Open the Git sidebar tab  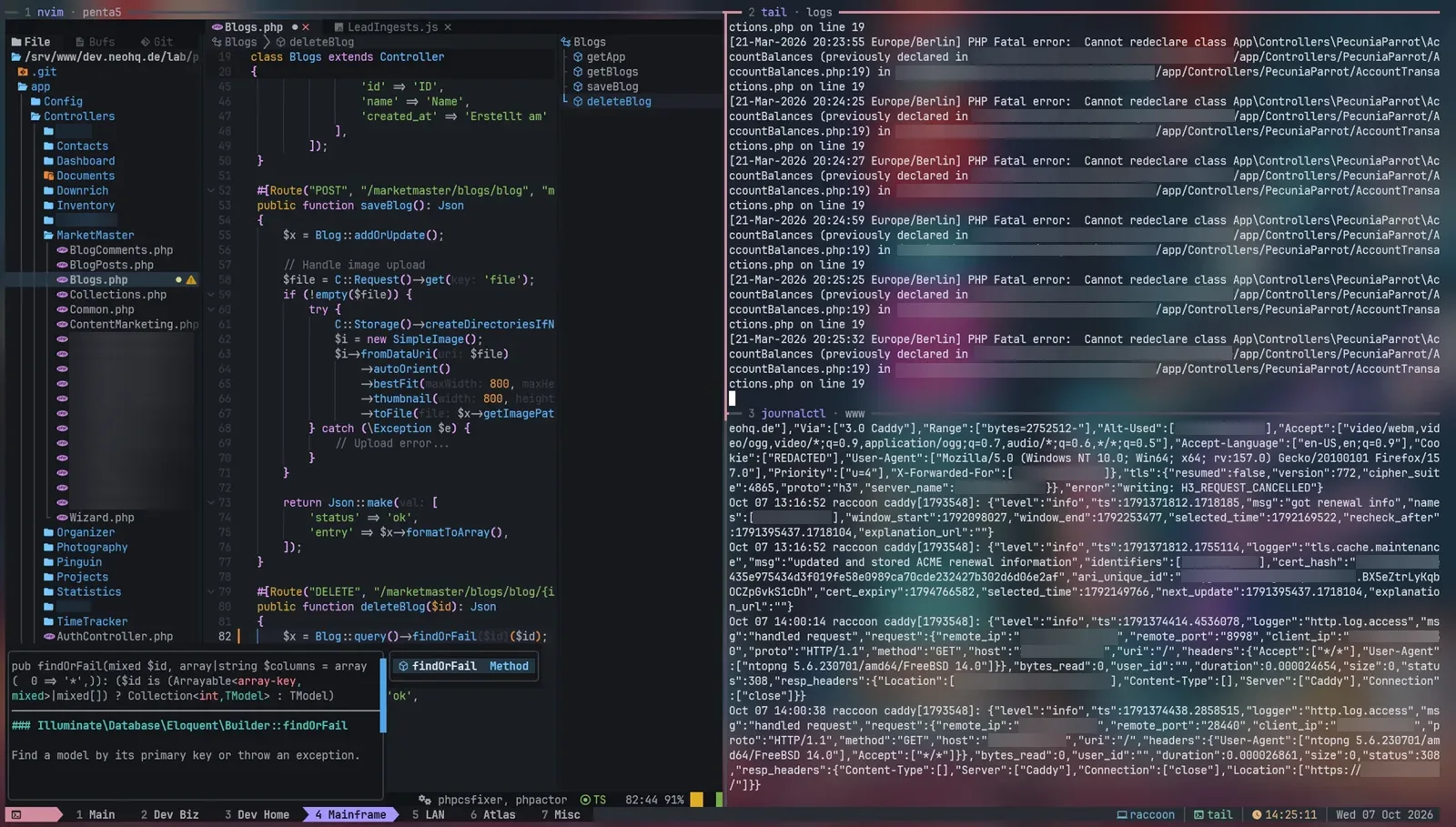point(157,42)
